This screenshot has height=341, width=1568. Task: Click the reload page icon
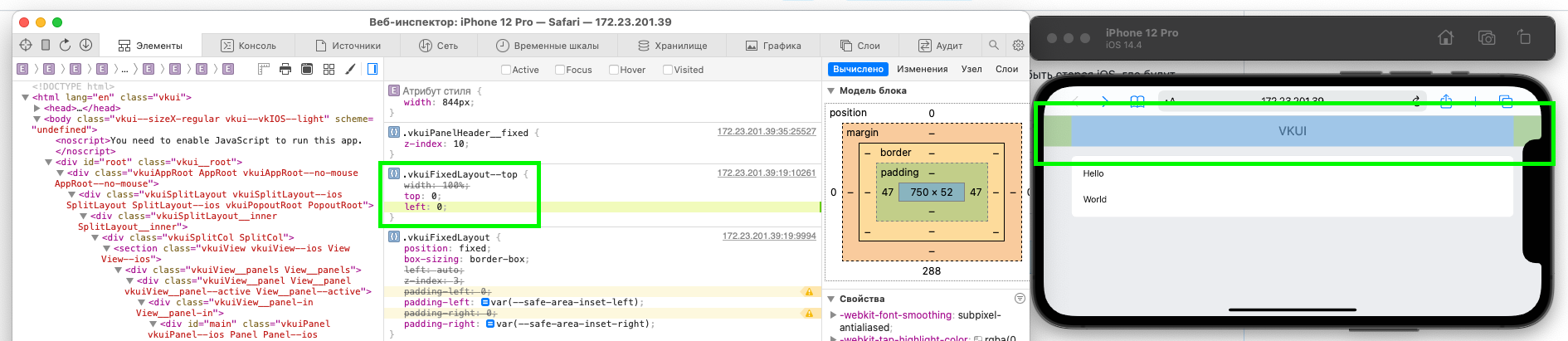[65, 45]
